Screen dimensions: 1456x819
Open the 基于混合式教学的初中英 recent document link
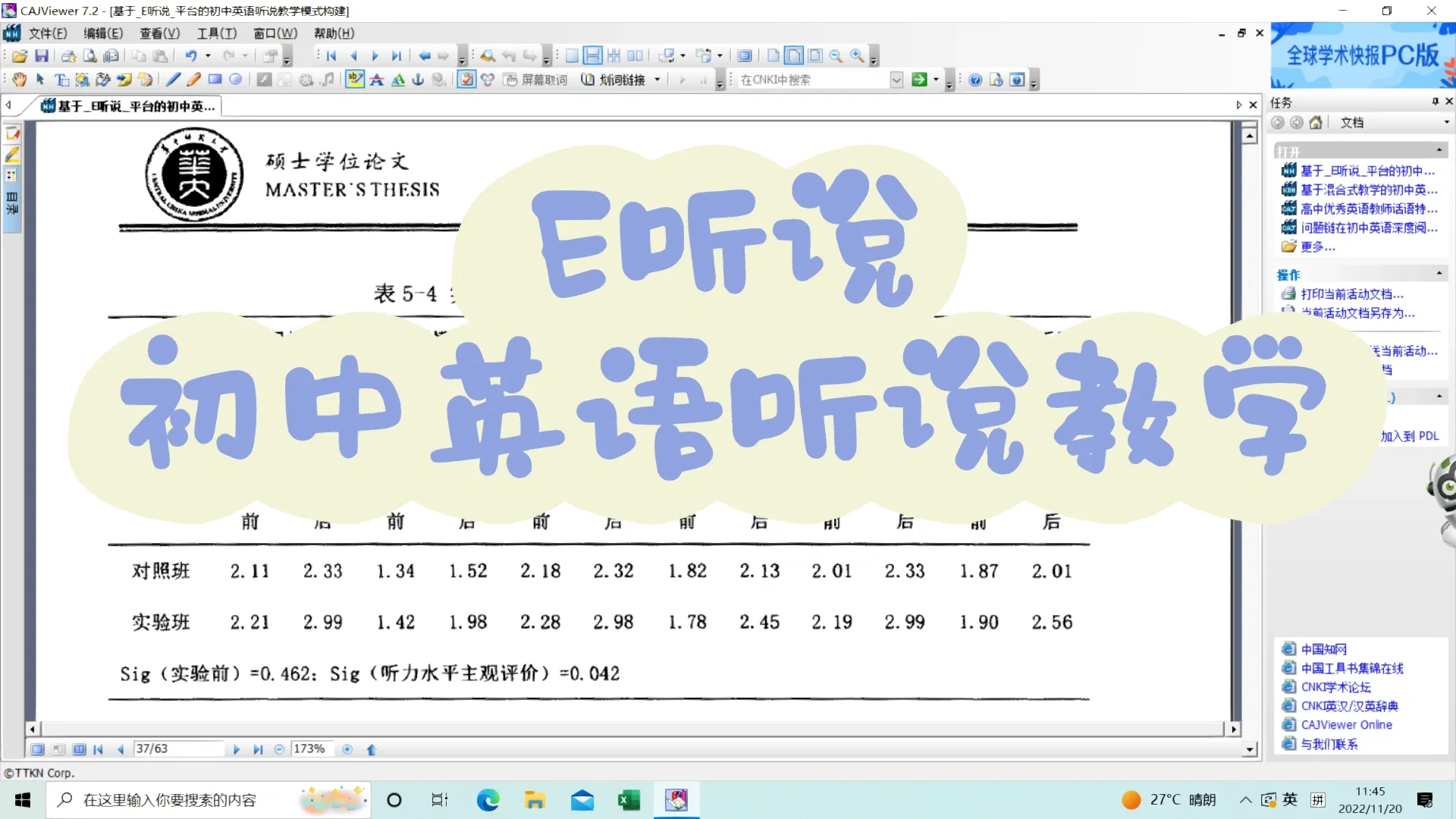(x=1369, y=190)
